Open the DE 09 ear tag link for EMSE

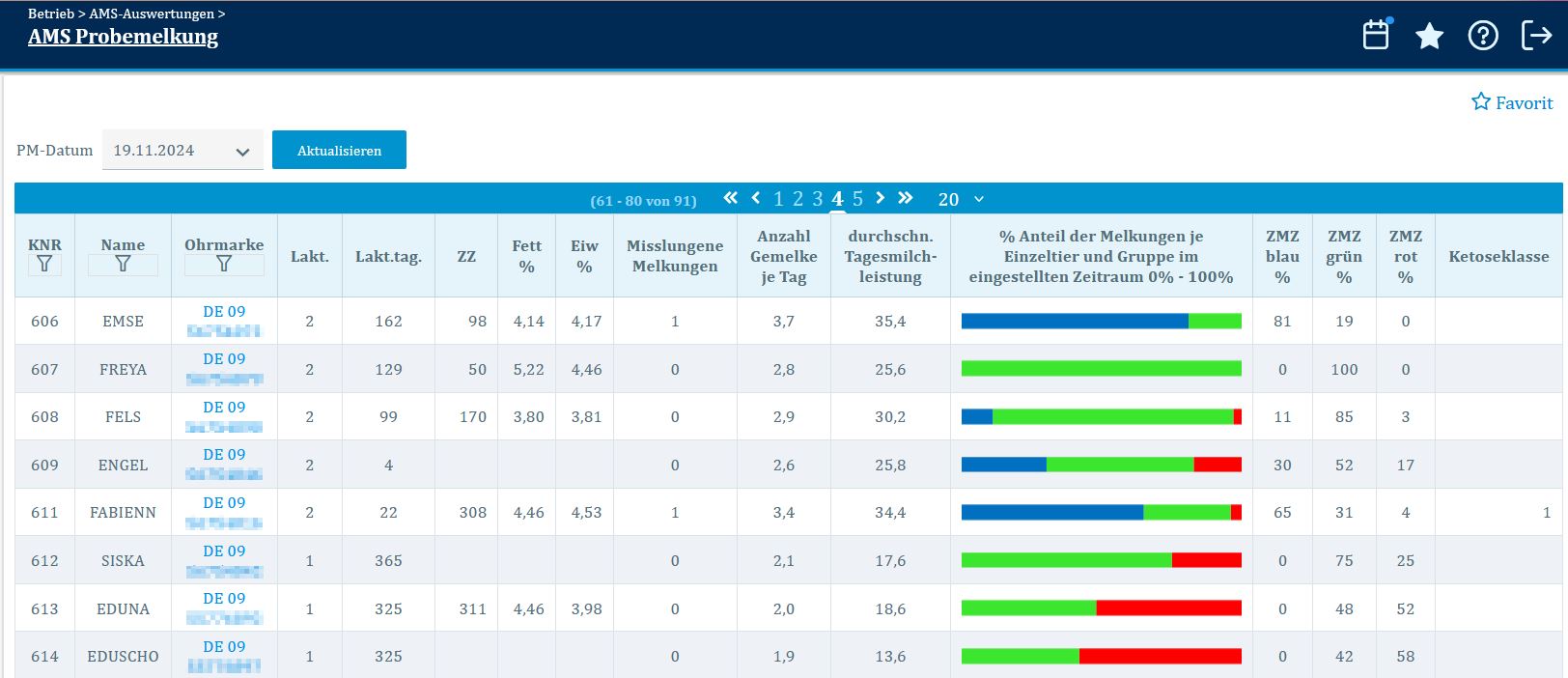224,312
